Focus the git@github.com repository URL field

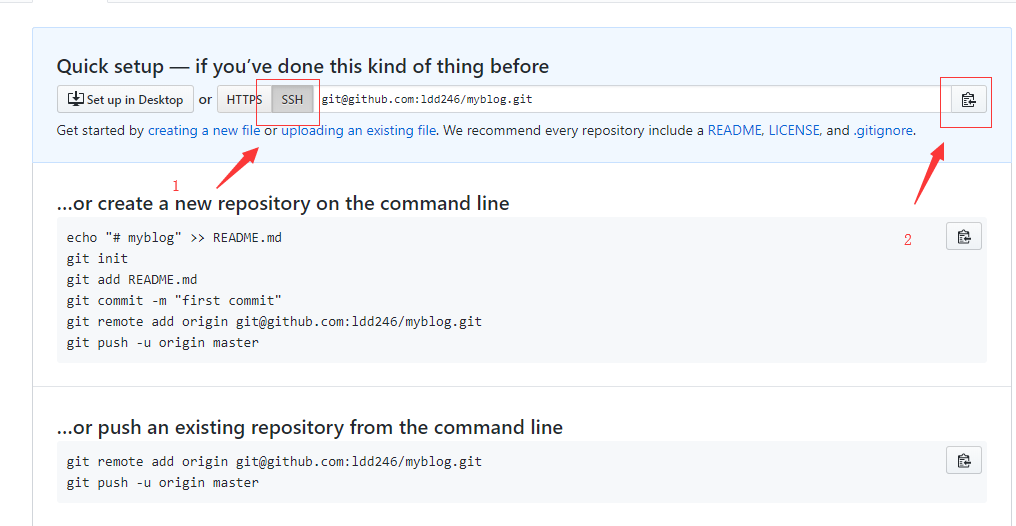632,100
